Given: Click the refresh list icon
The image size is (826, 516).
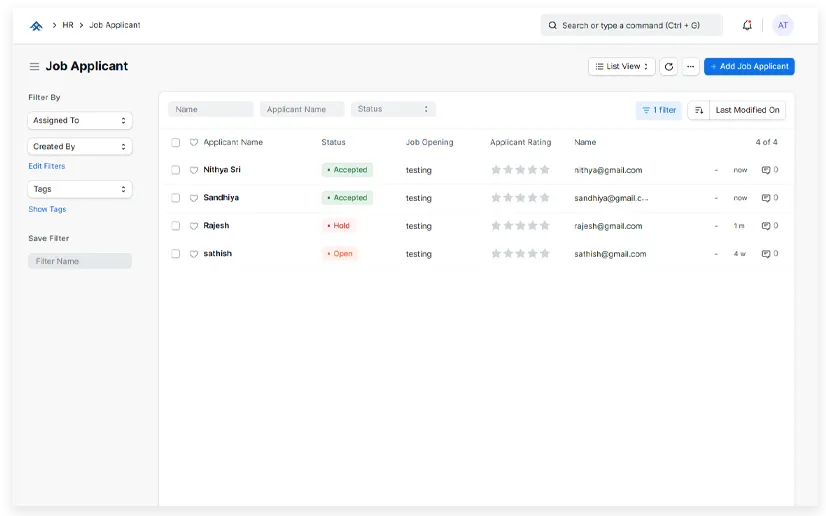Looking at the screenshot, I should tap(669, 67).
